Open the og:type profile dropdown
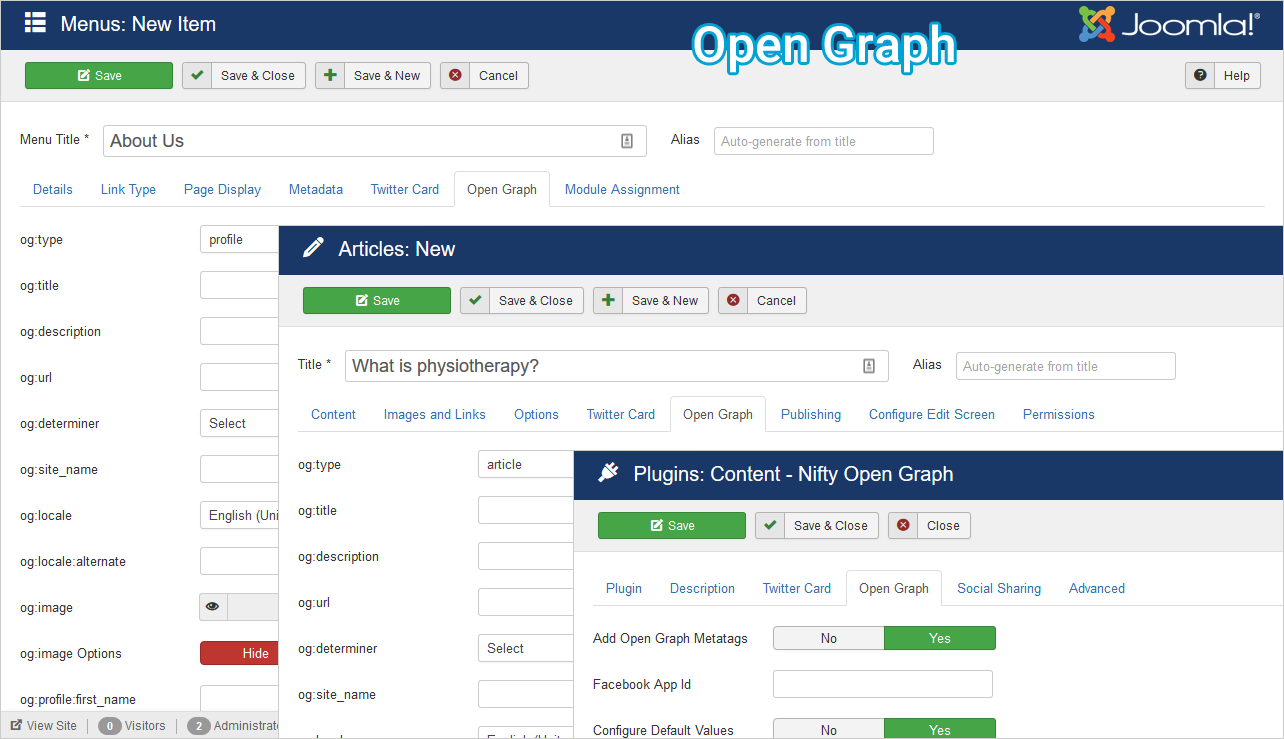The image size is (1284, 739). (240, 239)
